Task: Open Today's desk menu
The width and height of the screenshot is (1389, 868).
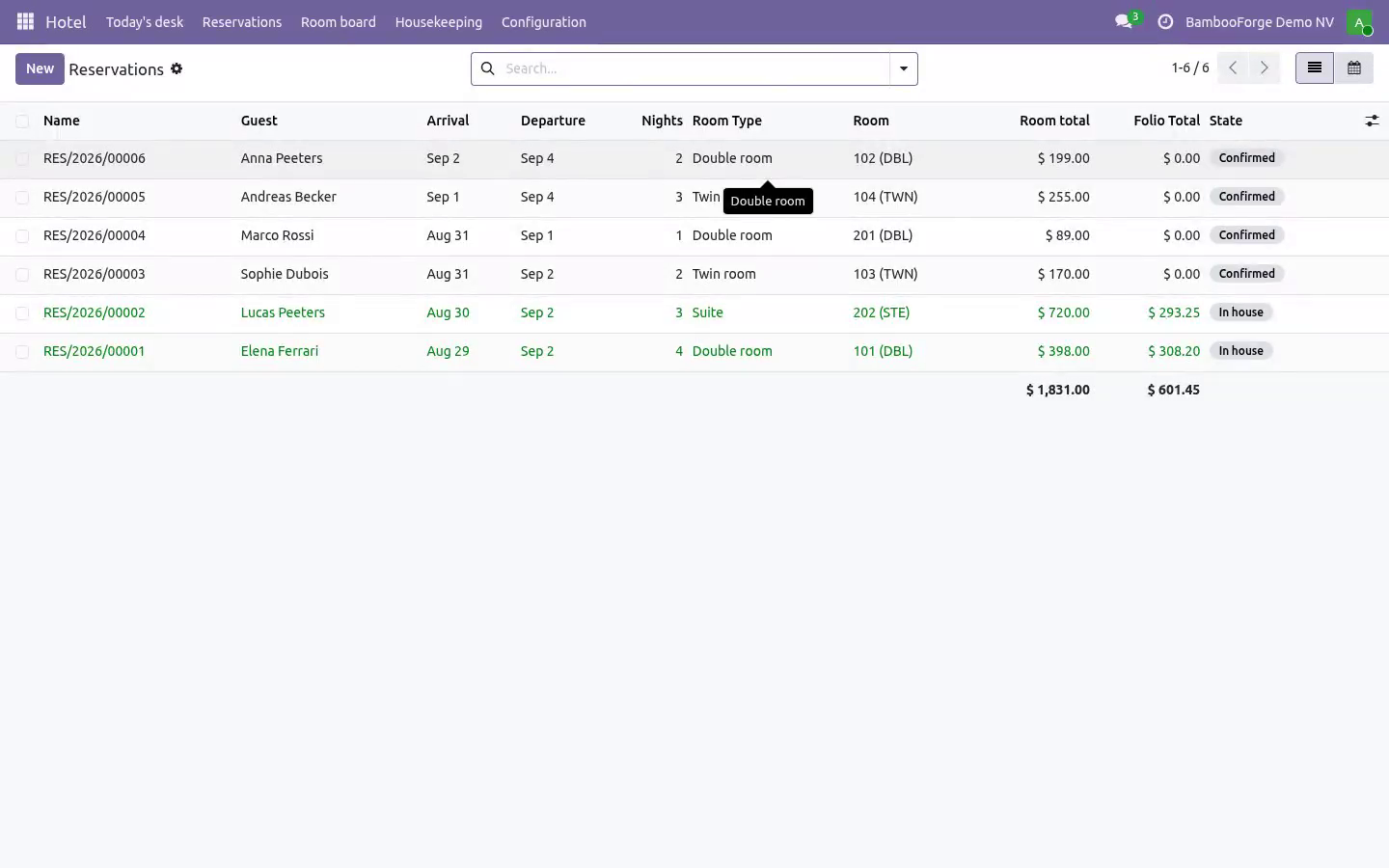Action: [145, 21]
